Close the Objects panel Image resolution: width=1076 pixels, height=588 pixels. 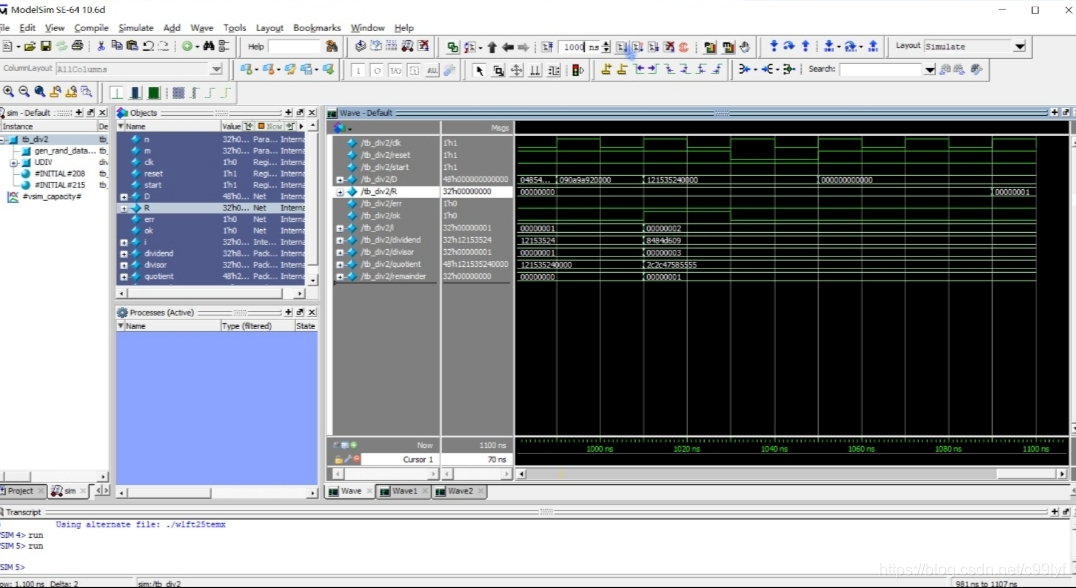pyautogui.click(x=312, y=113)
